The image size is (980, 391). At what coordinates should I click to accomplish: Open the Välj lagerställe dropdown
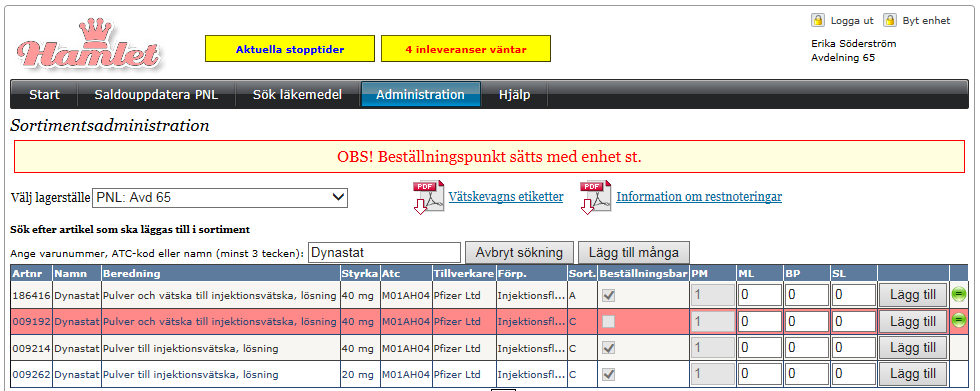point(220,197)
